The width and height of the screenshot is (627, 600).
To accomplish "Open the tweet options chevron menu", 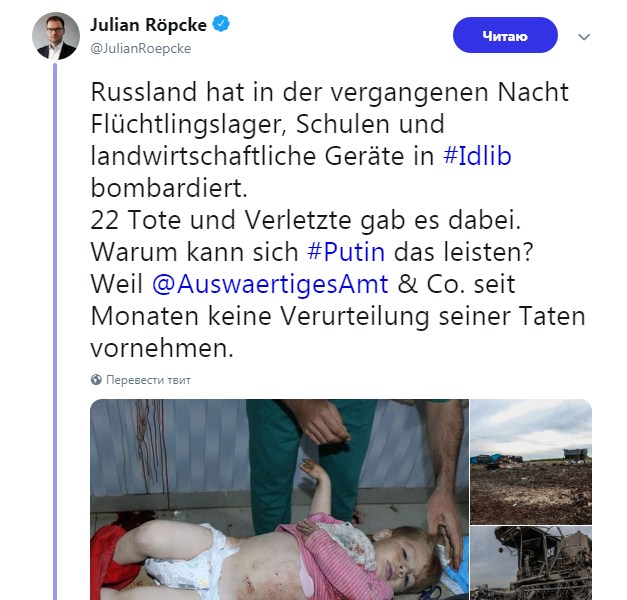I will [585, 37].
